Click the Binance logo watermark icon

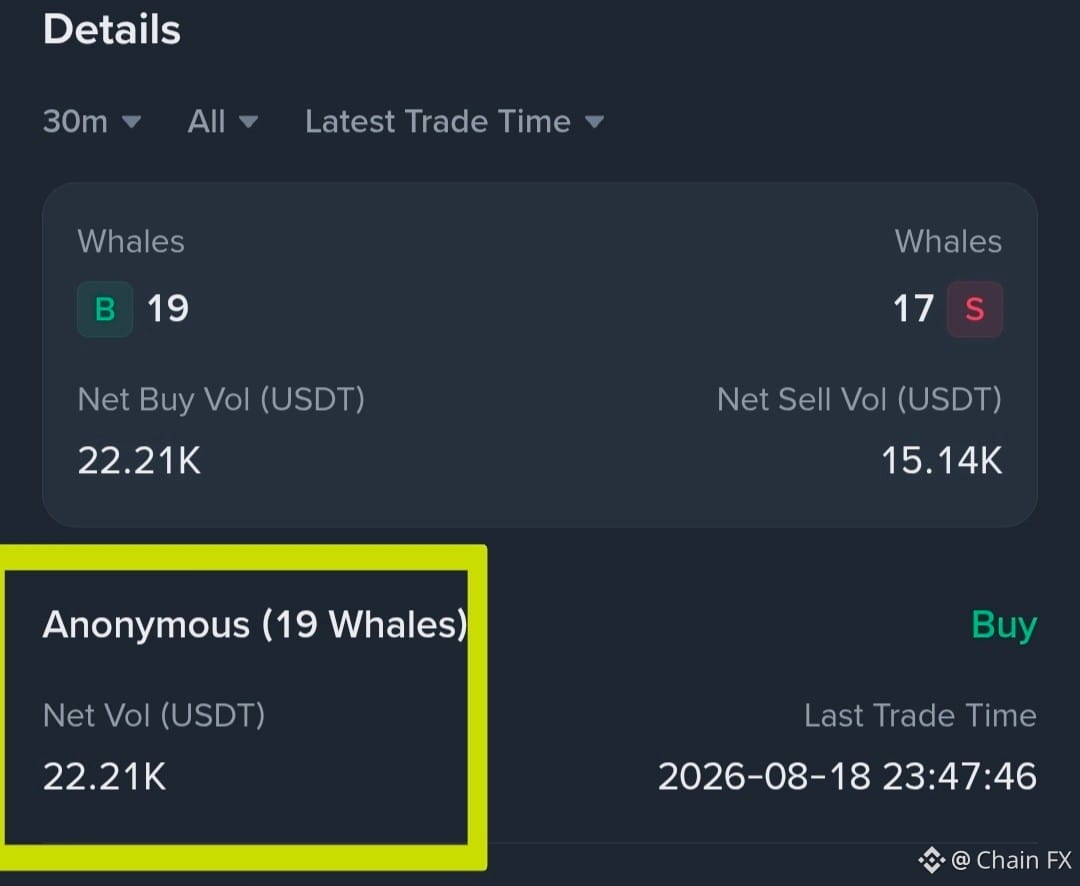(x=931, y=860)
